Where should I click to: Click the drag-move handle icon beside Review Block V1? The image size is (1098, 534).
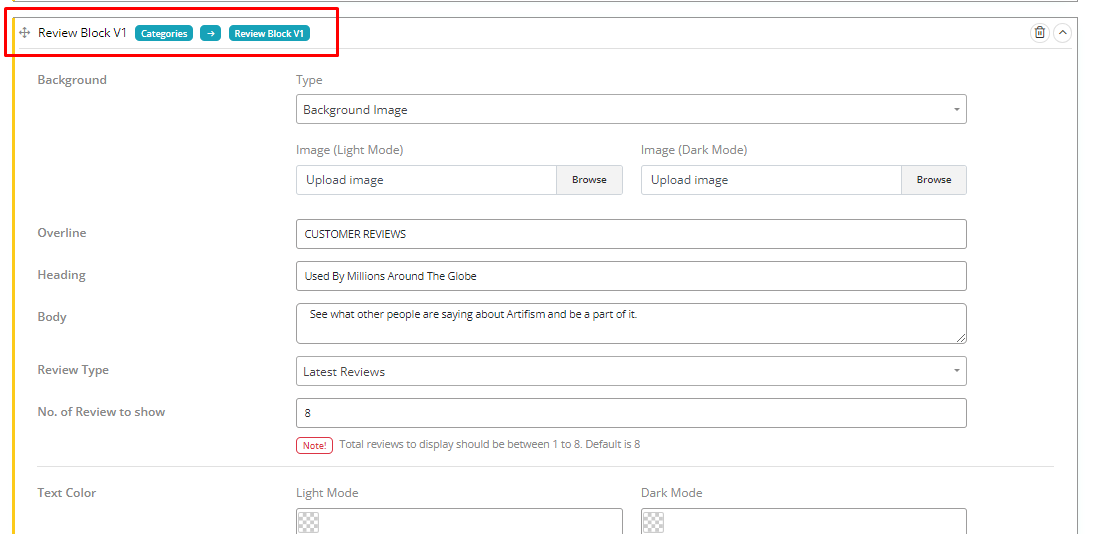click(x=25, y=33)
